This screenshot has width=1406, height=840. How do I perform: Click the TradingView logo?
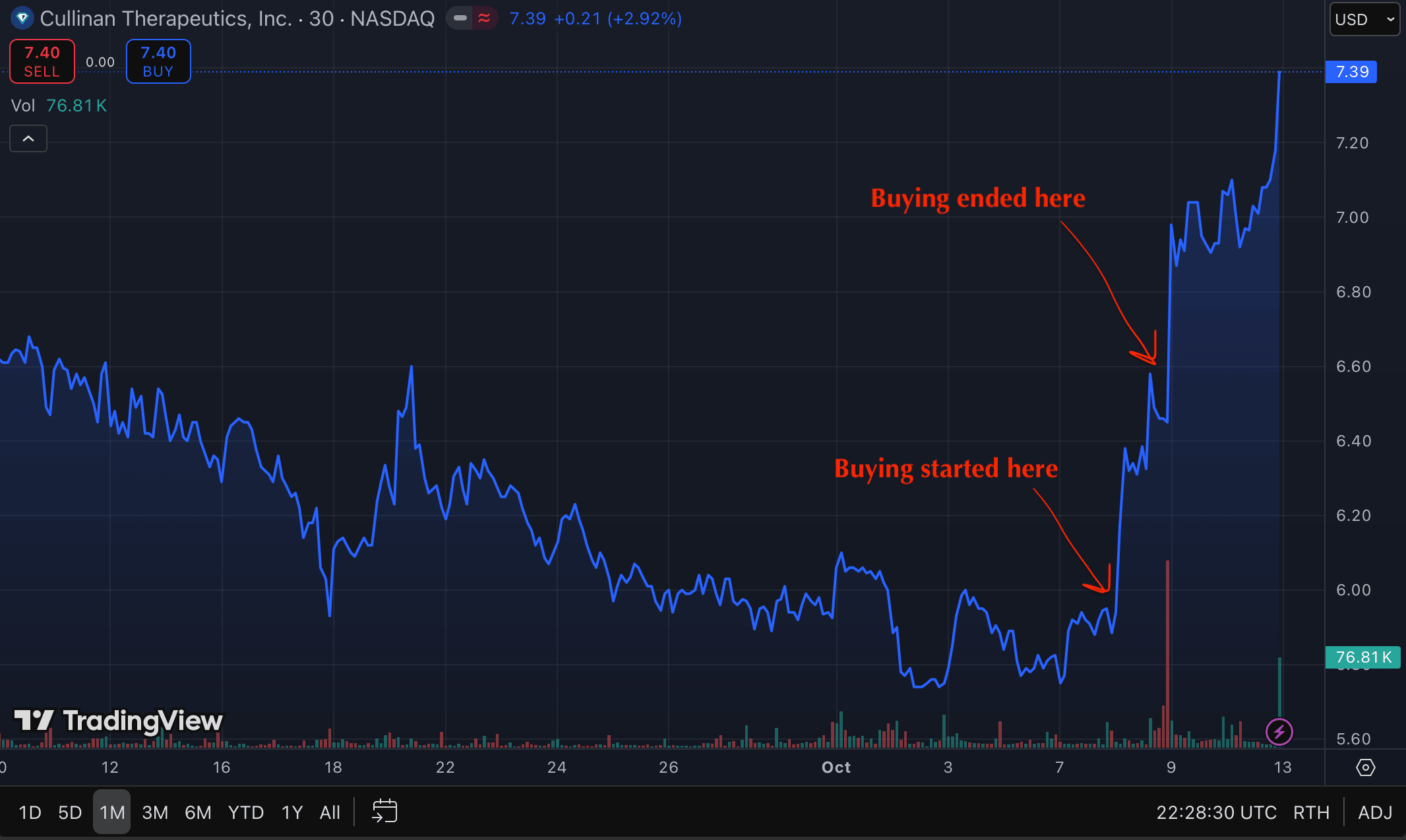119,721
